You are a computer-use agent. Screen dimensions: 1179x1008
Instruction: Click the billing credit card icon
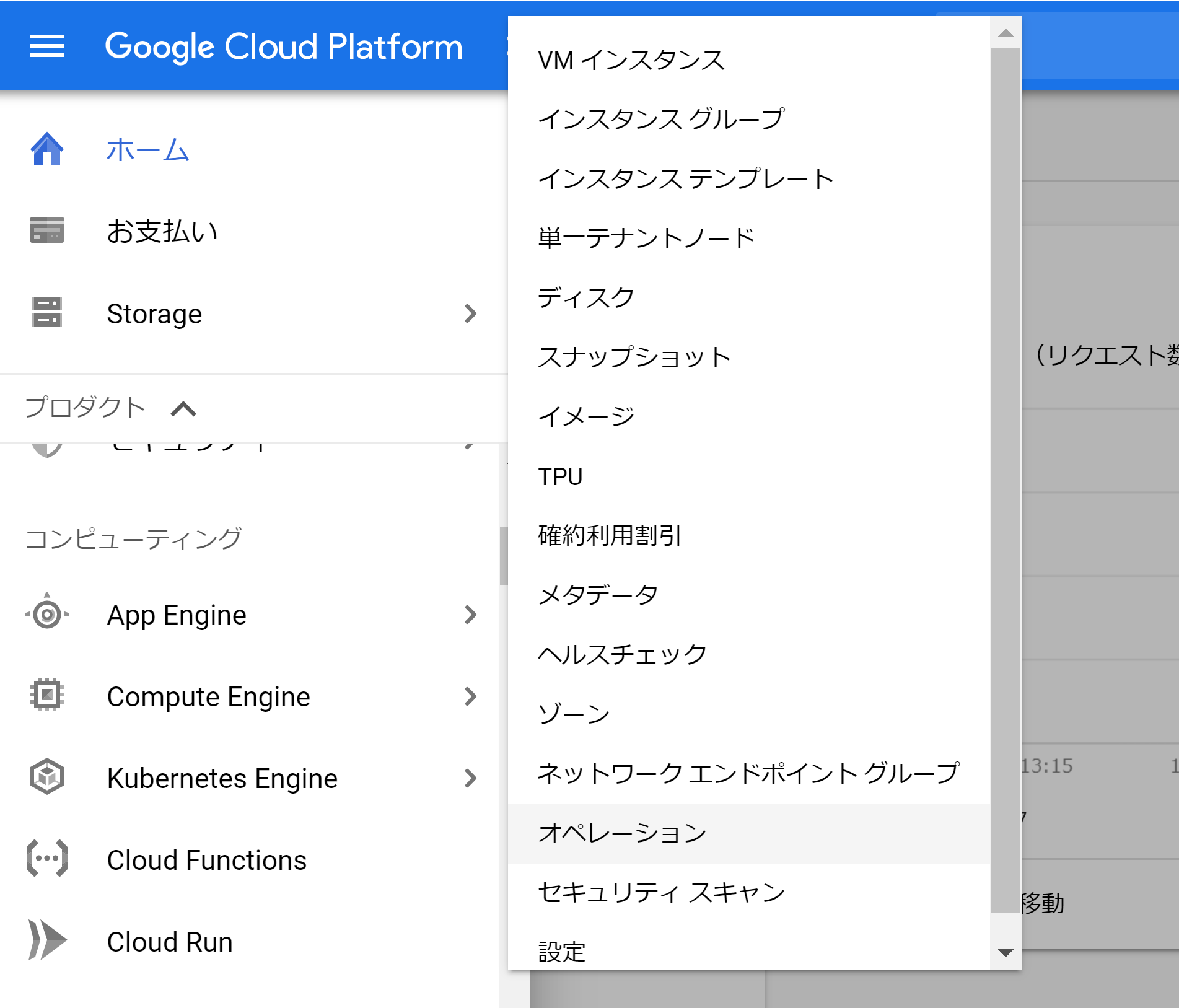click(47, 230)
